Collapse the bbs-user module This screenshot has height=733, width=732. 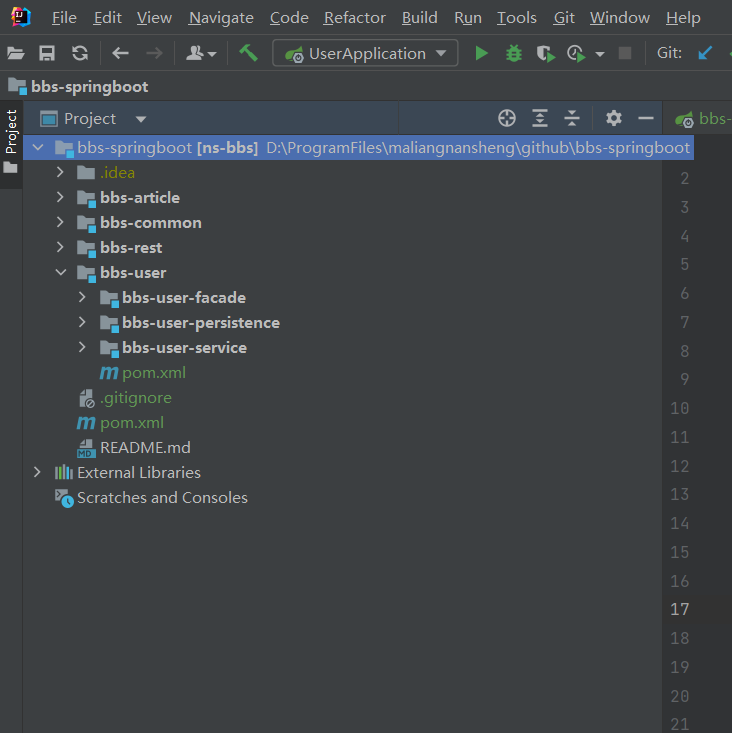coord(61,273)
